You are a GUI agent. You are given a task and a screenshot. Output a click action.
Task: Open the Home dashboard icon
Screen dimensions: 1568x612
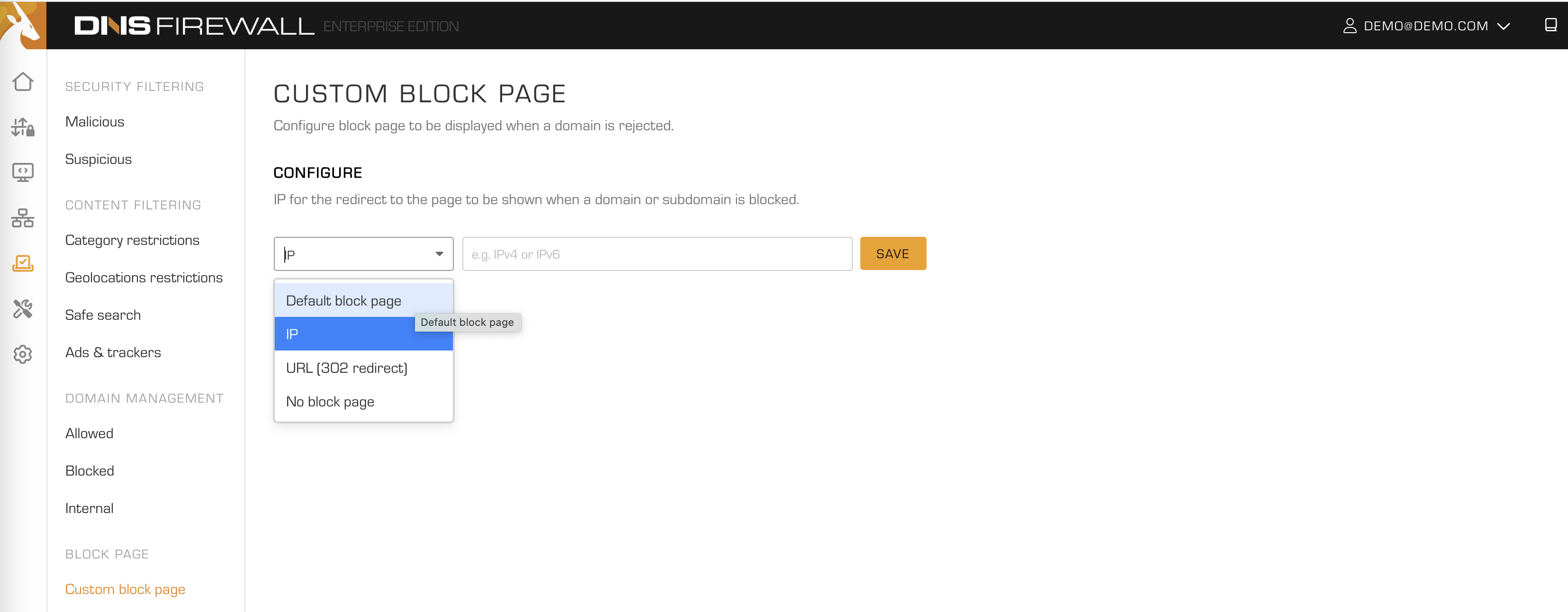(x=23, y=81)
